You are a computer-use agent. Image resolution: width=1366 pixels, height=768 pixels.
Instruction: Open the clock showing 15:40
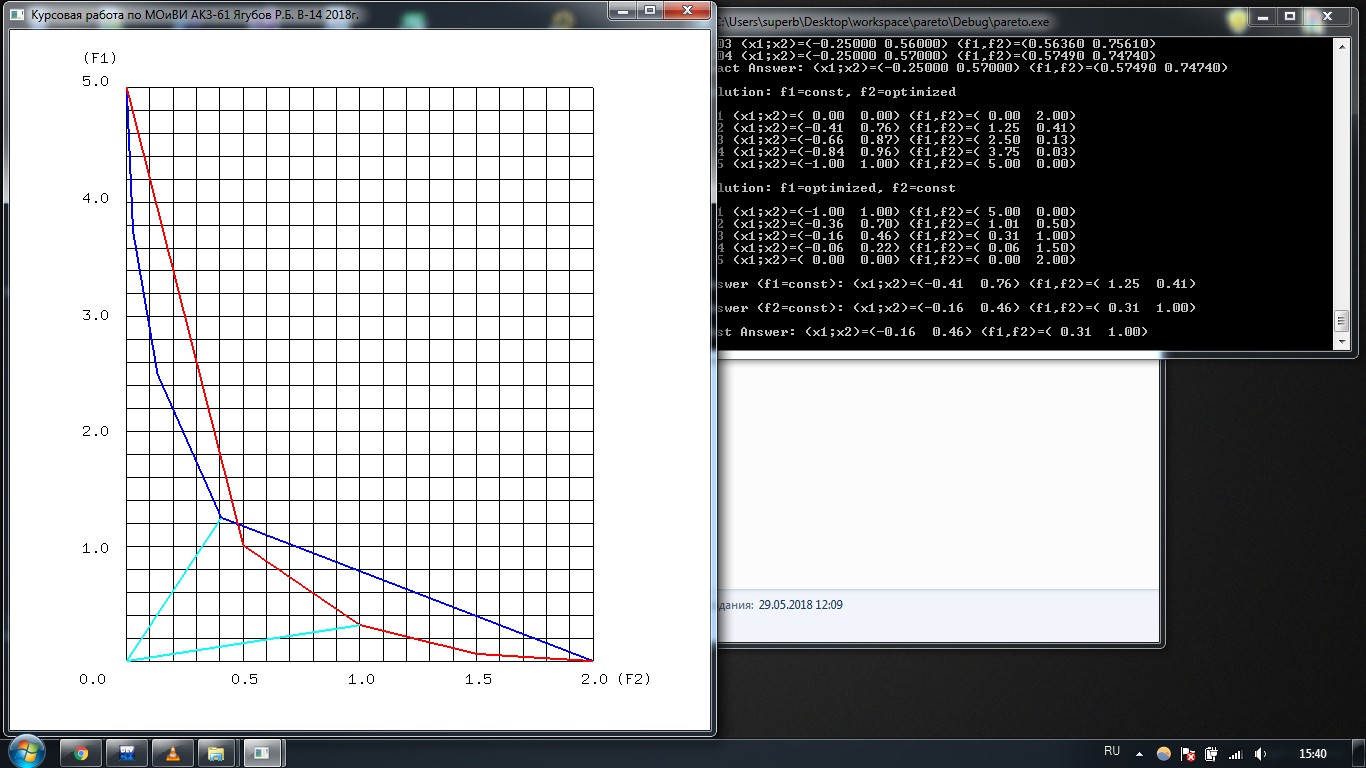pyautogui.click(x=1312, y=754)
